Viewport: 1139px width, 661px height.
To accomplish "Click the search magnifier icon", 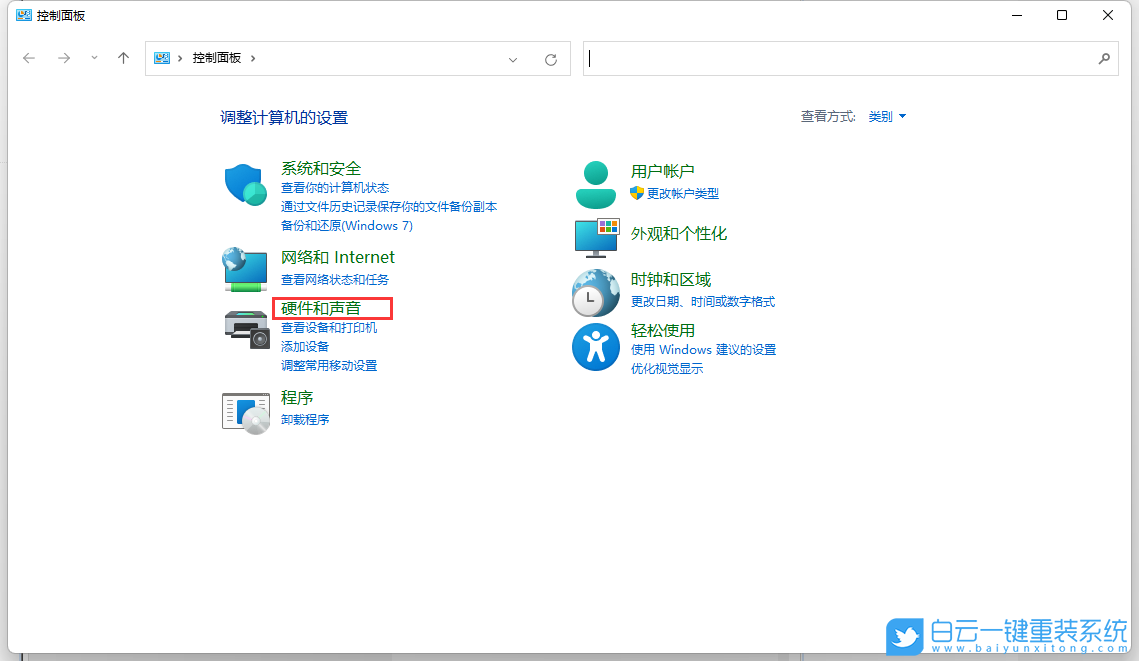I will [x=1104, y=58].
